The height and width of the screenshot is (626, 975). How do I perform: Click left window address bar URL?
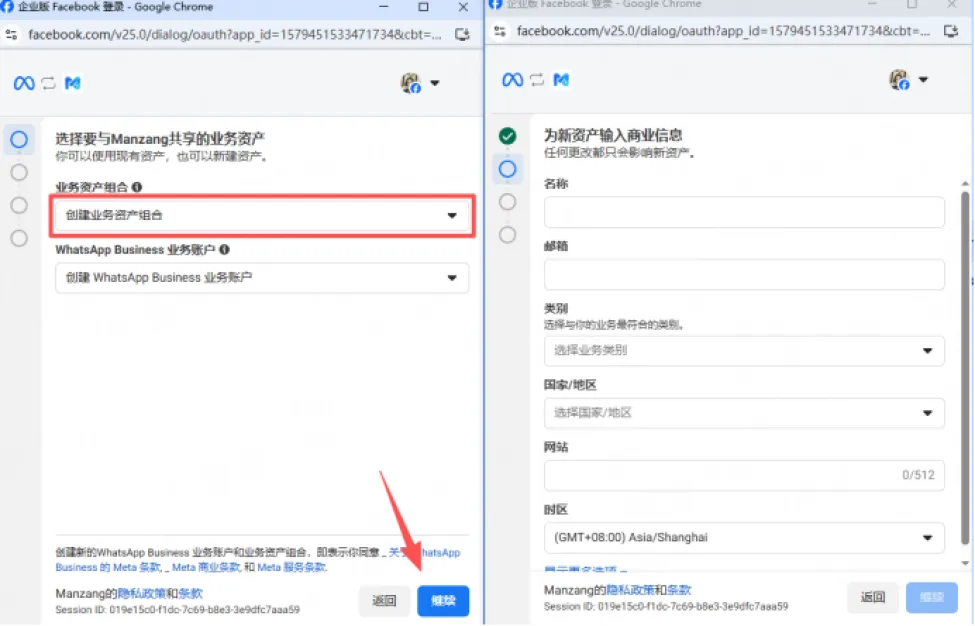[x=235, y=34]
